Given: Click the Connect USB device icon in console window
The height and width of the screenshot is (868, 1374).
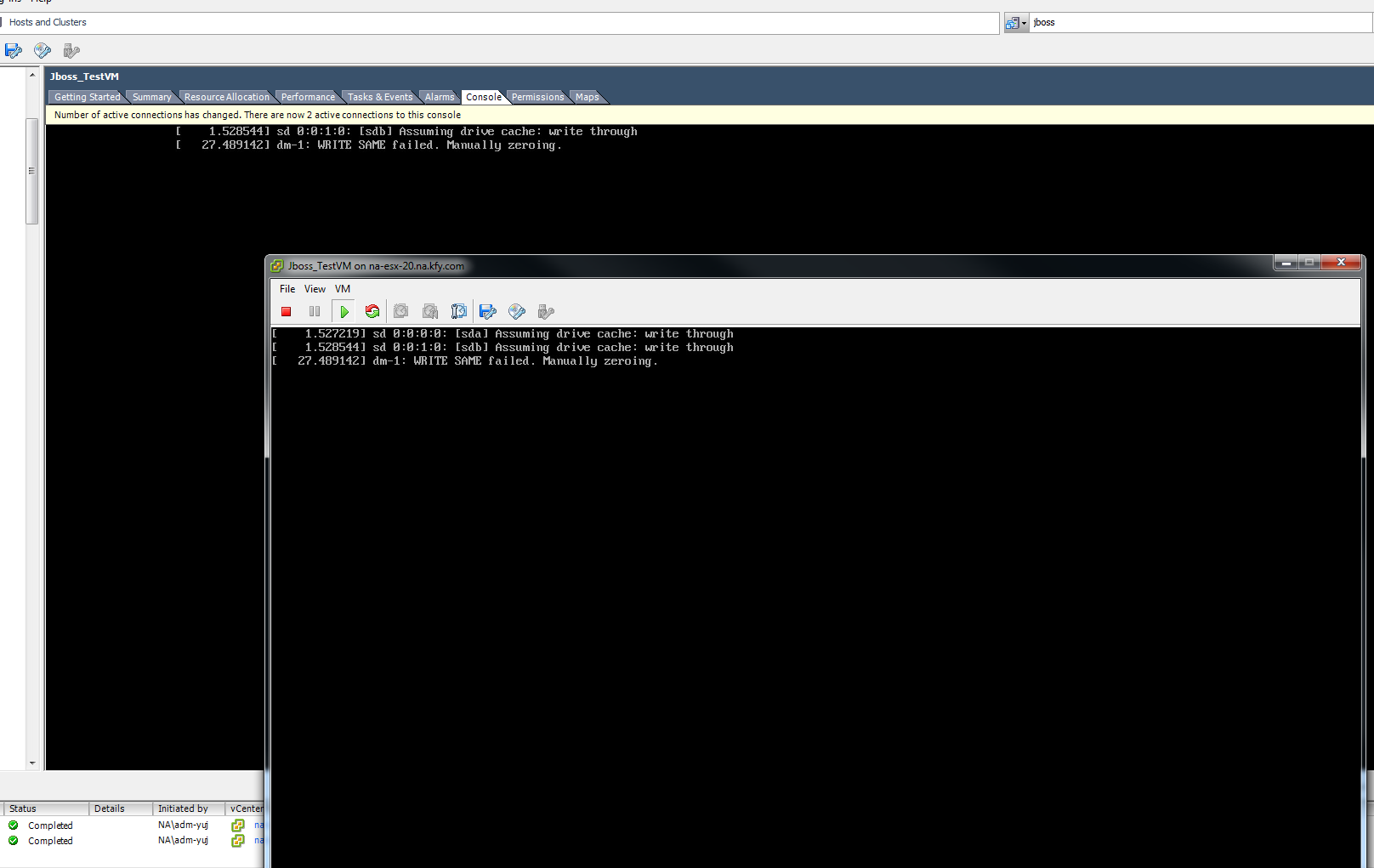Looking at the screenshot, I should coord(546,312).
